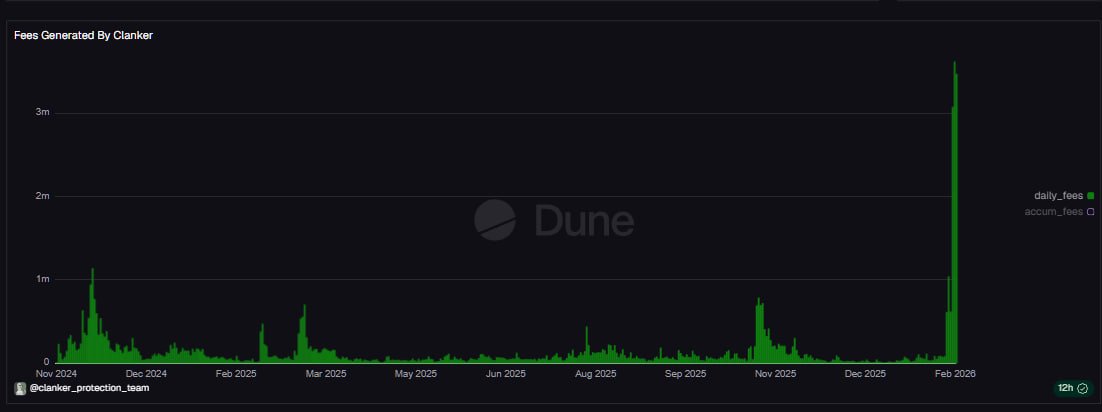The width and height of the screenshot is (1102, 412).
Task: Enable the accum_fees legend series
Action: [x=1059, y=212]
